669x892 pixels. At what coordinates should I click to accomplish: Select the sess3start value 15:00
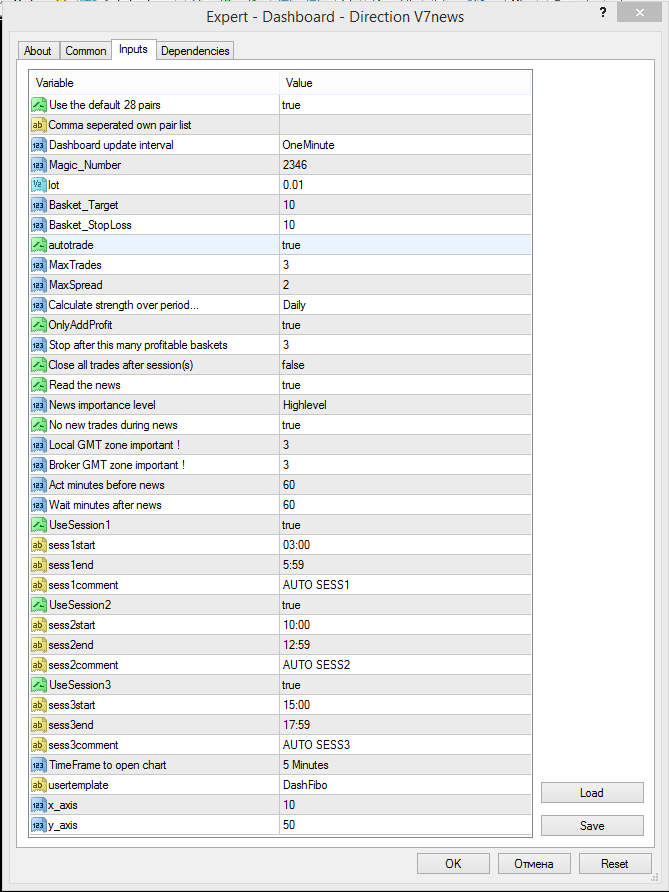point(405,705)
